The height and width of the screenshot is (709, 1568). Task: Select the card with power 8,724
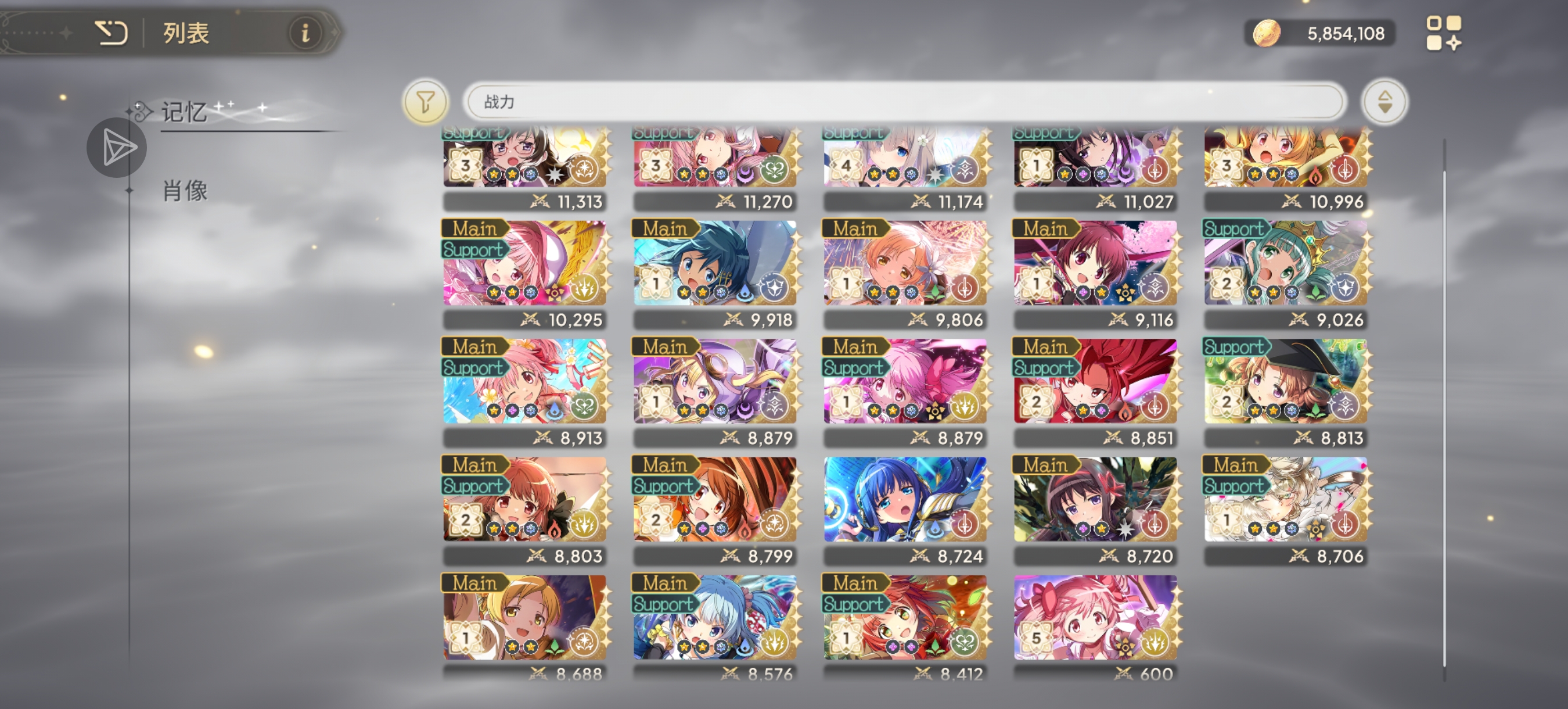tap(905, 510)
